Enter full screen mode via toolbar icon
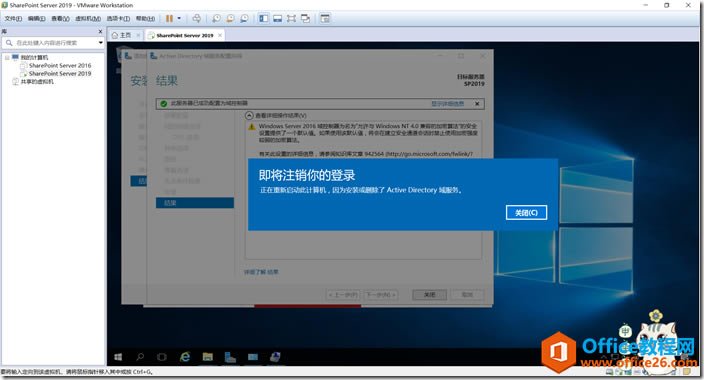 291,18
